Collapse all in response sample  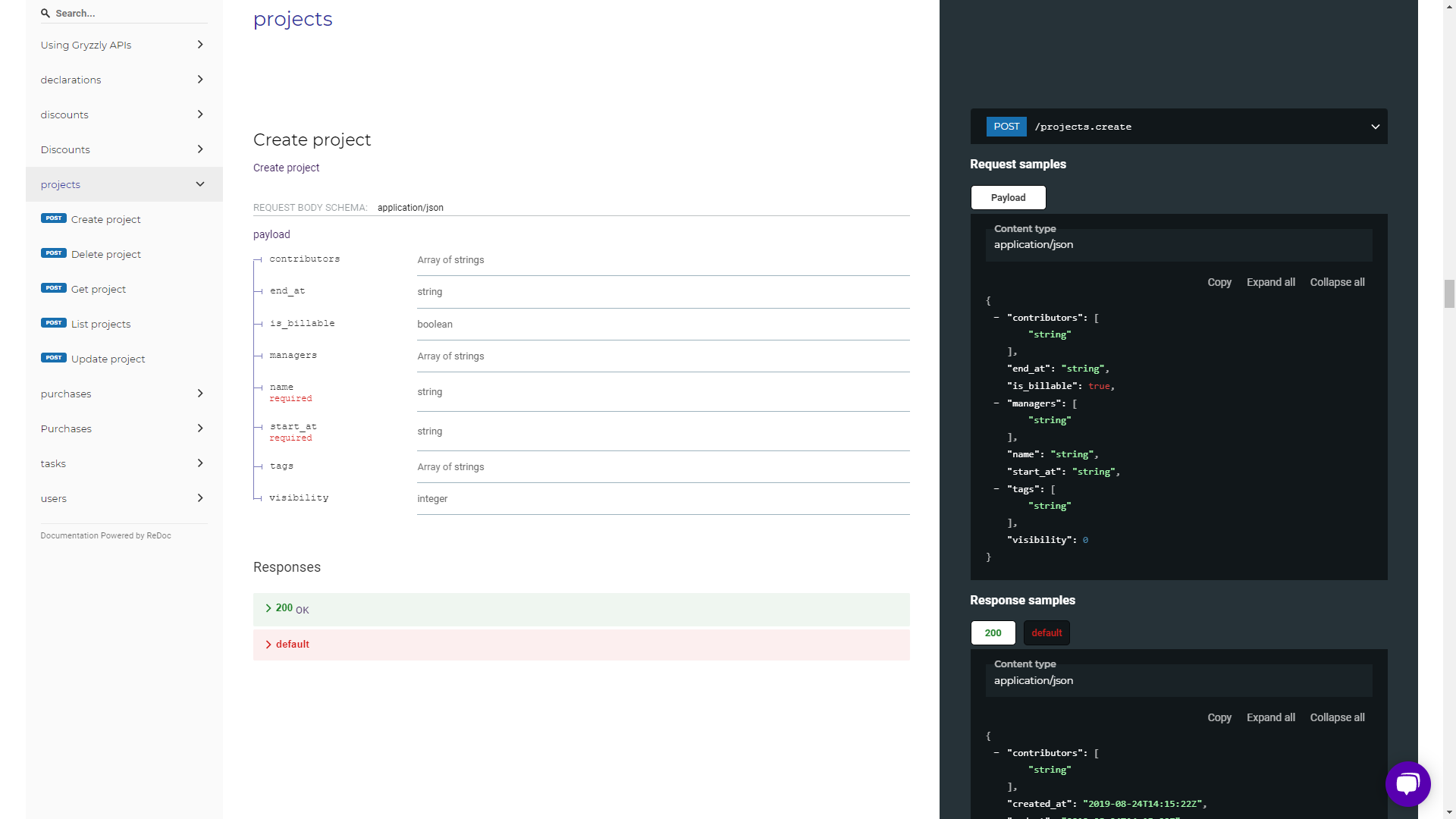(1337, 717)
